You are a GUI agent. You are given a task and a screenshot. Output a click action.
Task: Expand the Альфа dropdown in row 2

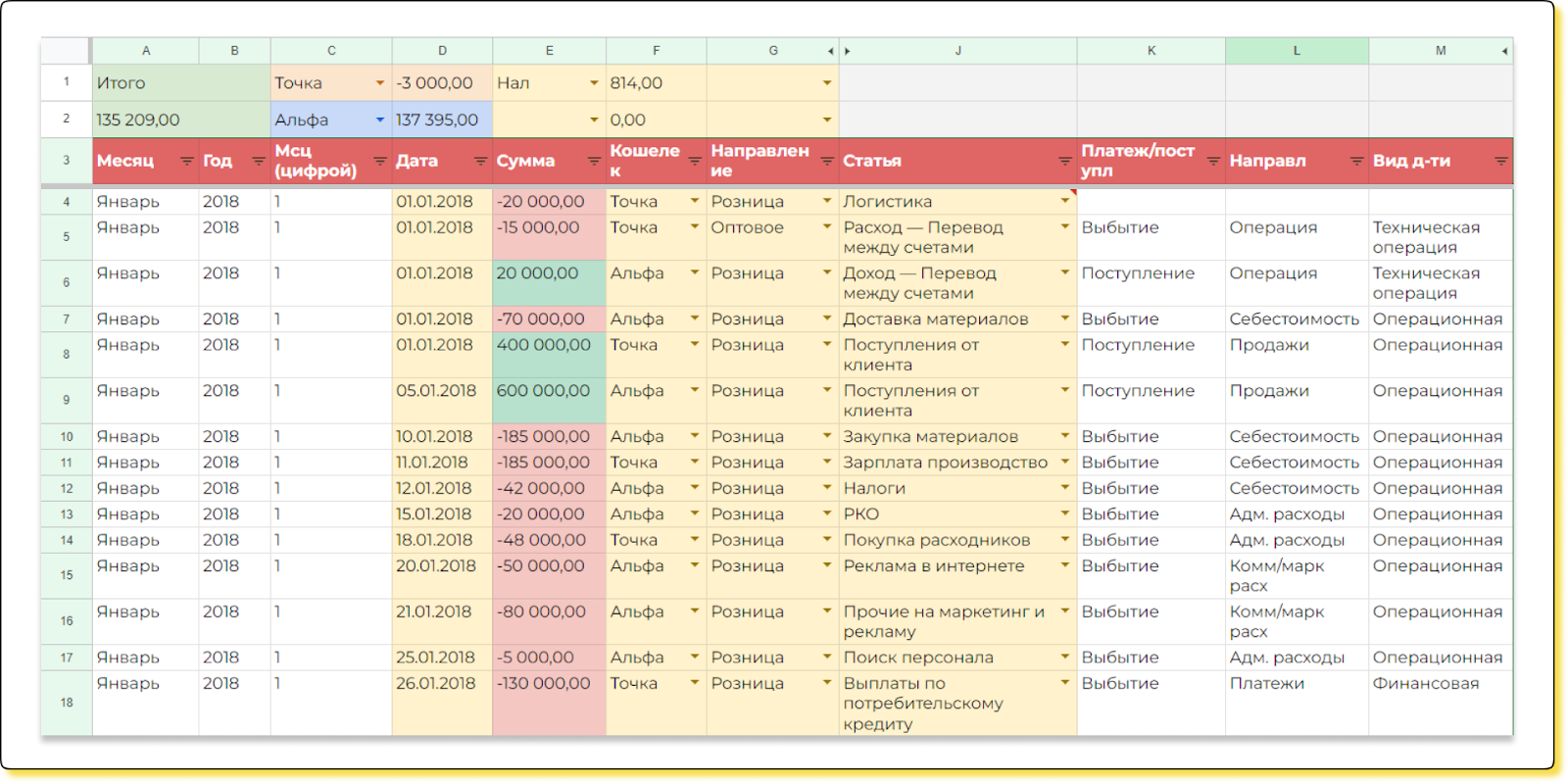(380, 120)
